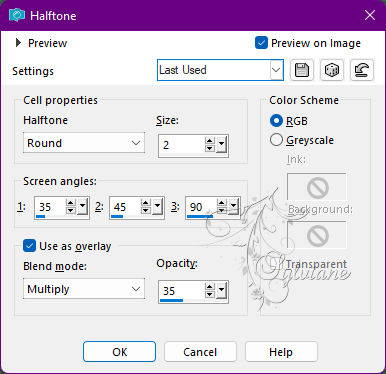Open the slider popup beside the Size field

221,145
